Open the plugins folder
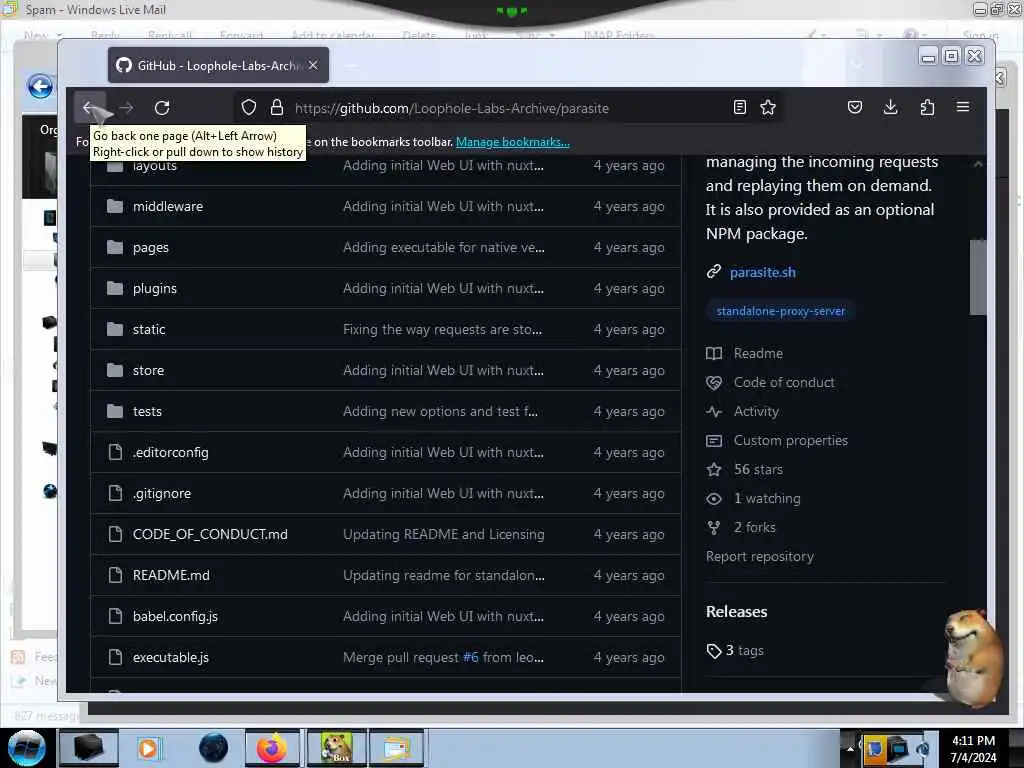 pos(155,289)
